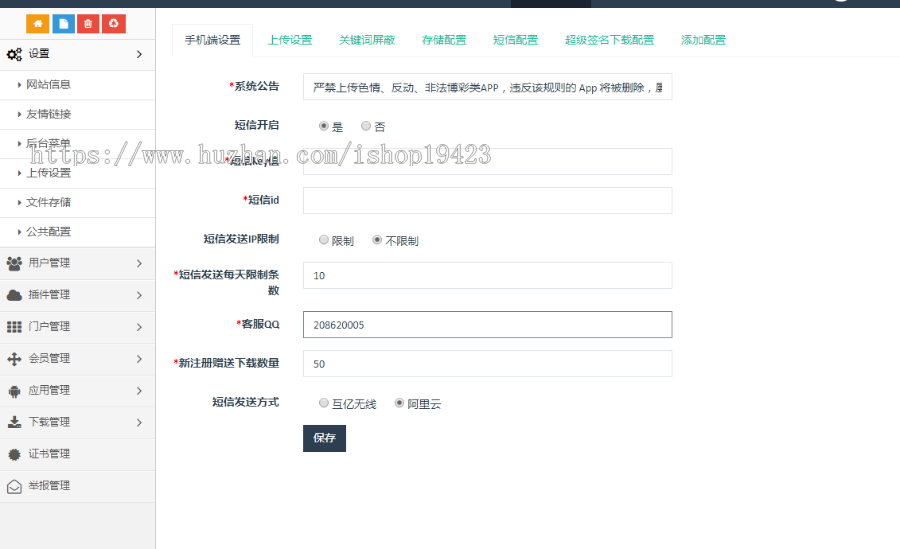
Task: Click the download icon beside 下载管理
Action: point(14,422)
